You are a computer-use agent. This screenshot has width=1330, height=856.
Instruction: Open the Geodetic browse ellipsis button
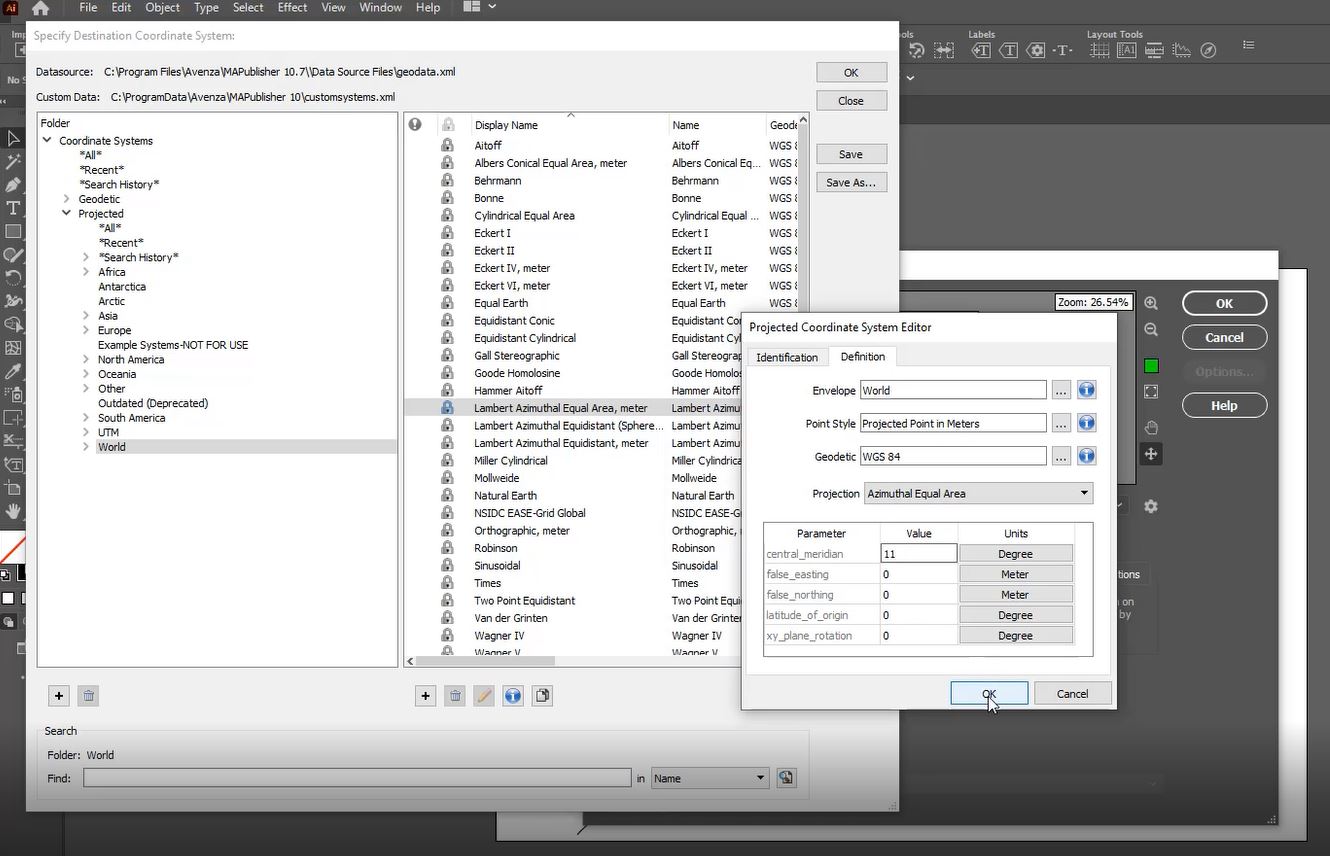[x=1061, y=456]
